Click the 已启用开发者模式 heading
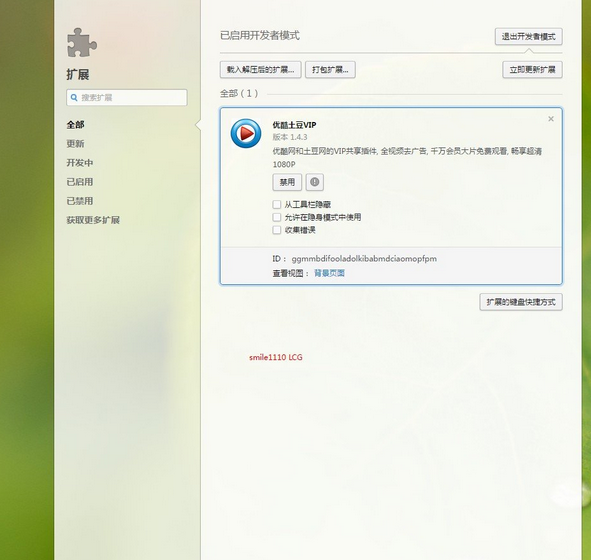The image size is (591, 560). tap(260, 35)
